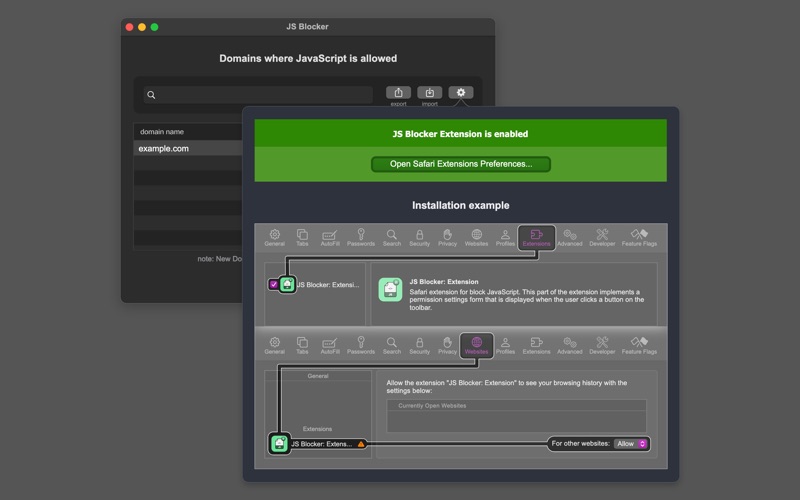
Task: Click the export icon button in JS Blocker window
Action: click(398, 92)
